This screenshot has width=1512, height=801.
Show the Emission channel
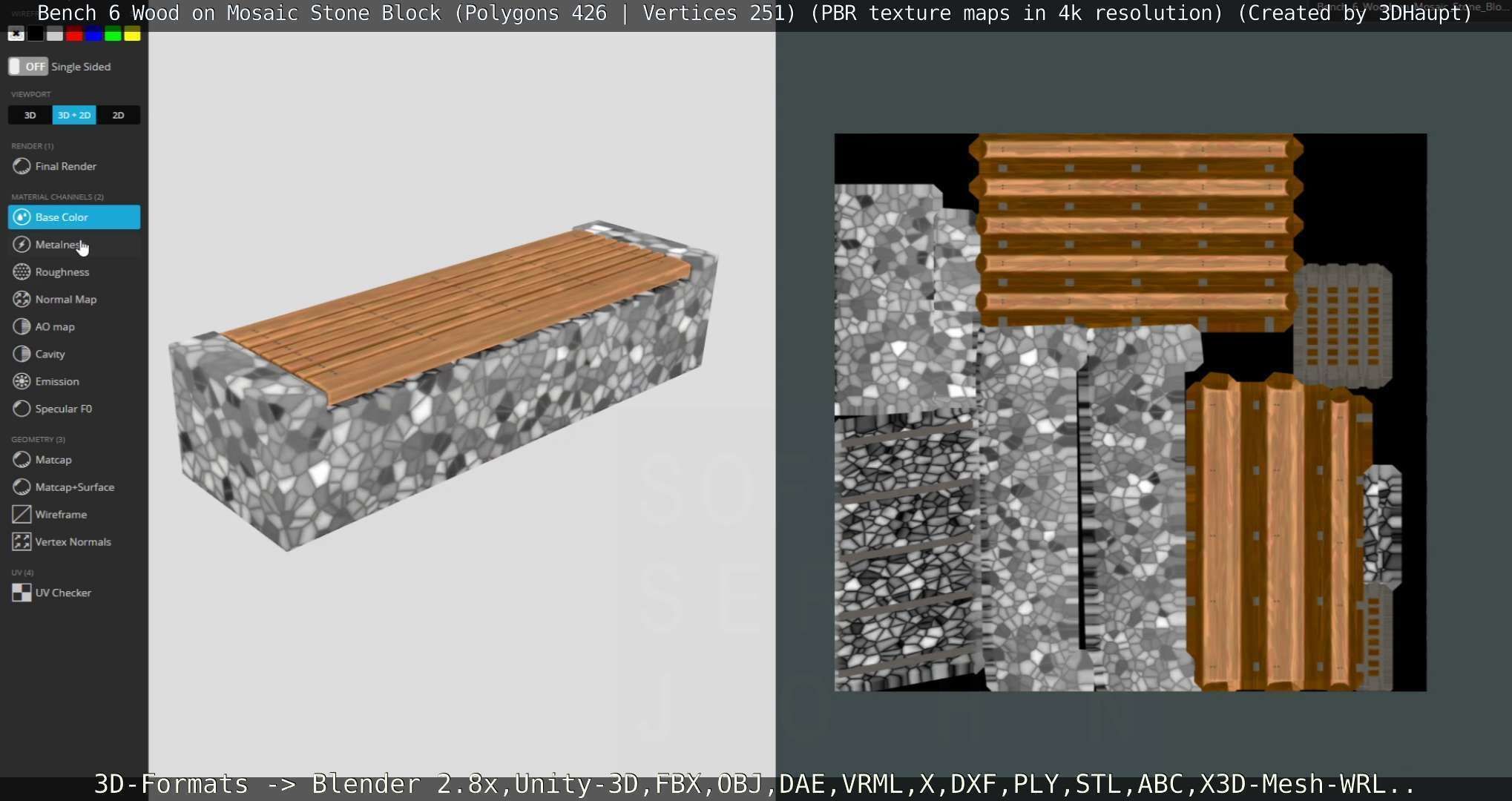73,382
